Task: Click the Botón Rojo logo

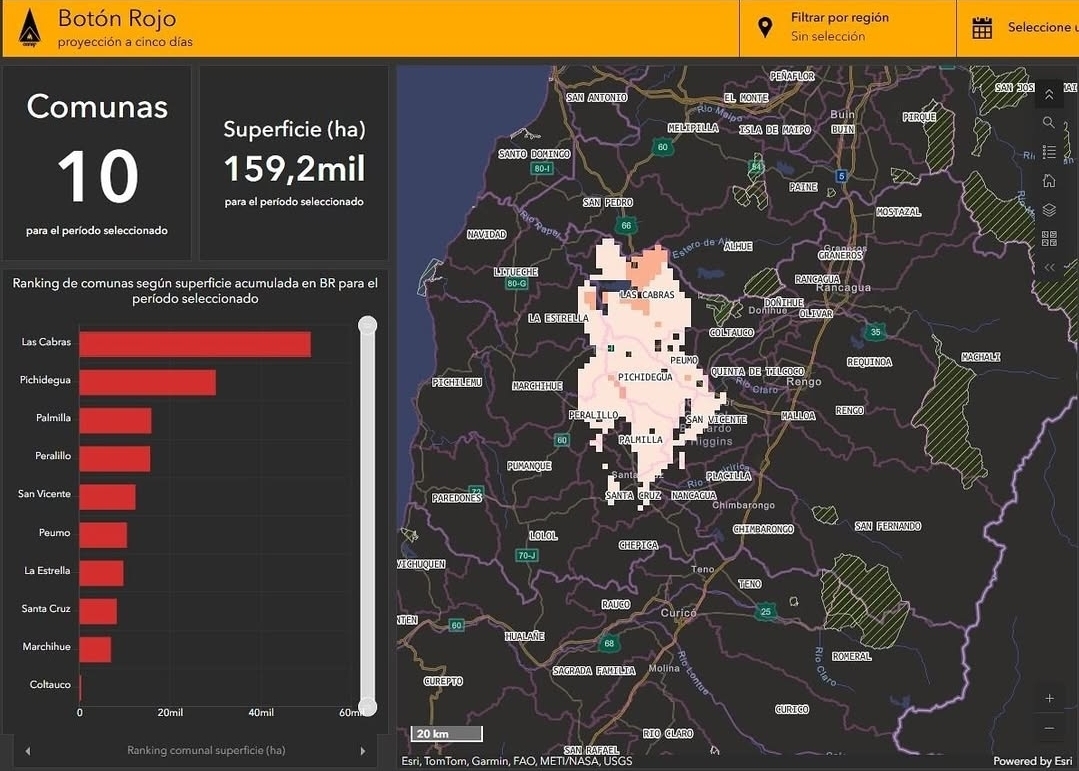Action: [x=30, y=29]
